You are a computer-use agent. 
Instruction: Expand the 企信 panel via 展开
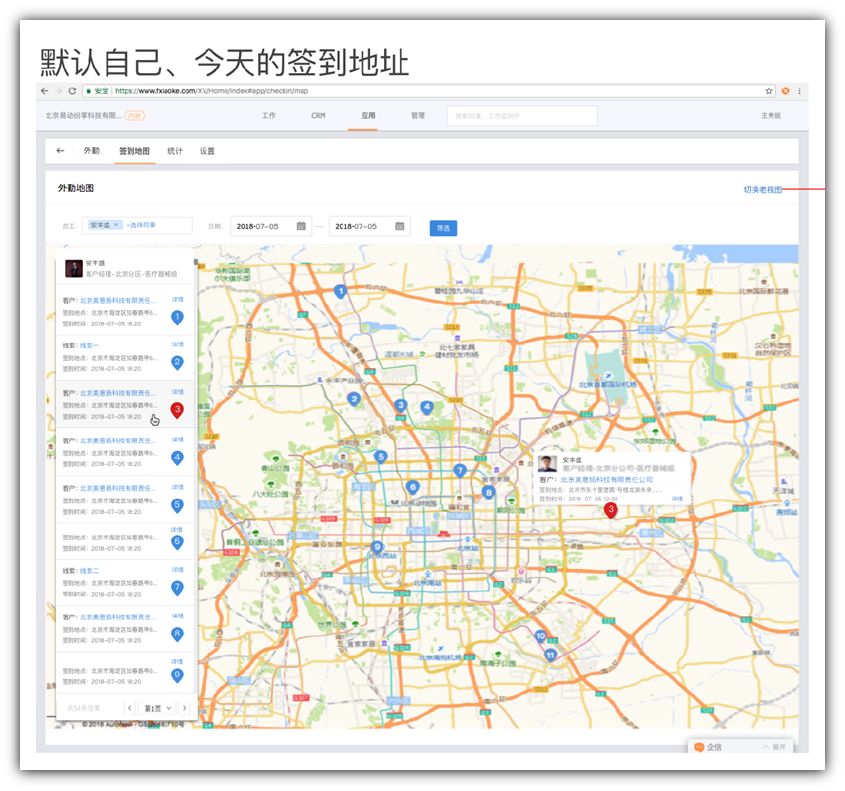coord(776,747)
